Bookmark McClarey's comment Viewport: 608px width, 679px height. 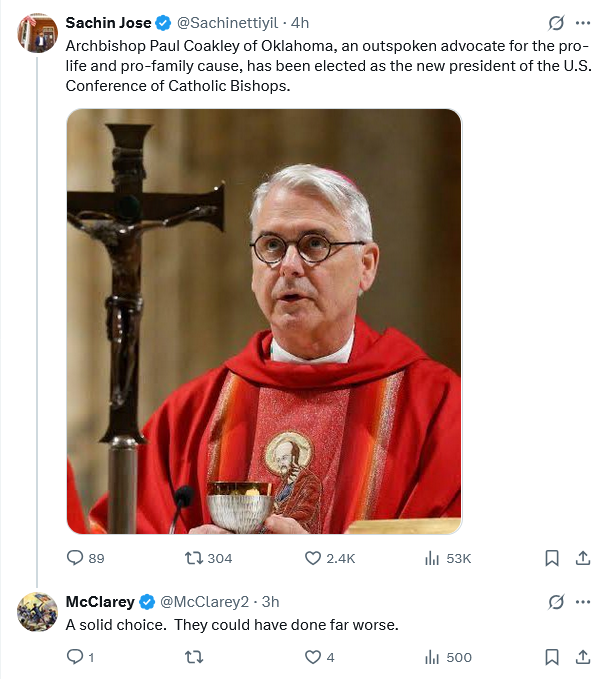(x=551, y=657)
